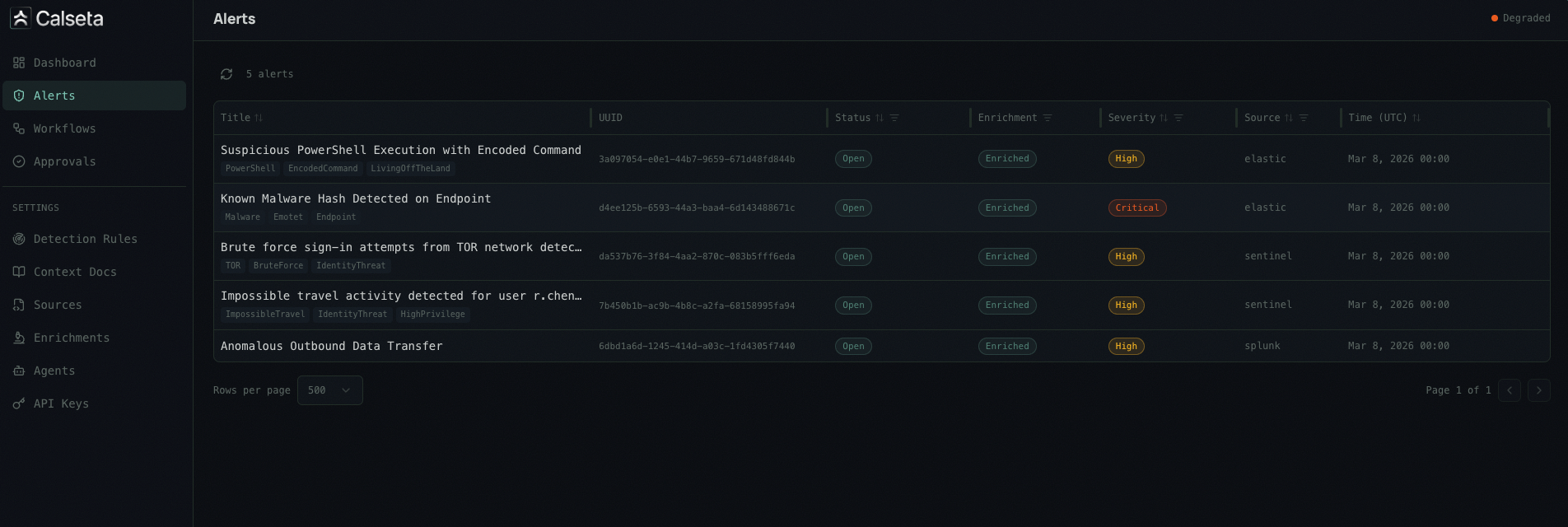This screenshot has height=527, width=1568.
Task: Open the Rows per page dropdown
Action: pyautogui.click(x=329, y=390)
